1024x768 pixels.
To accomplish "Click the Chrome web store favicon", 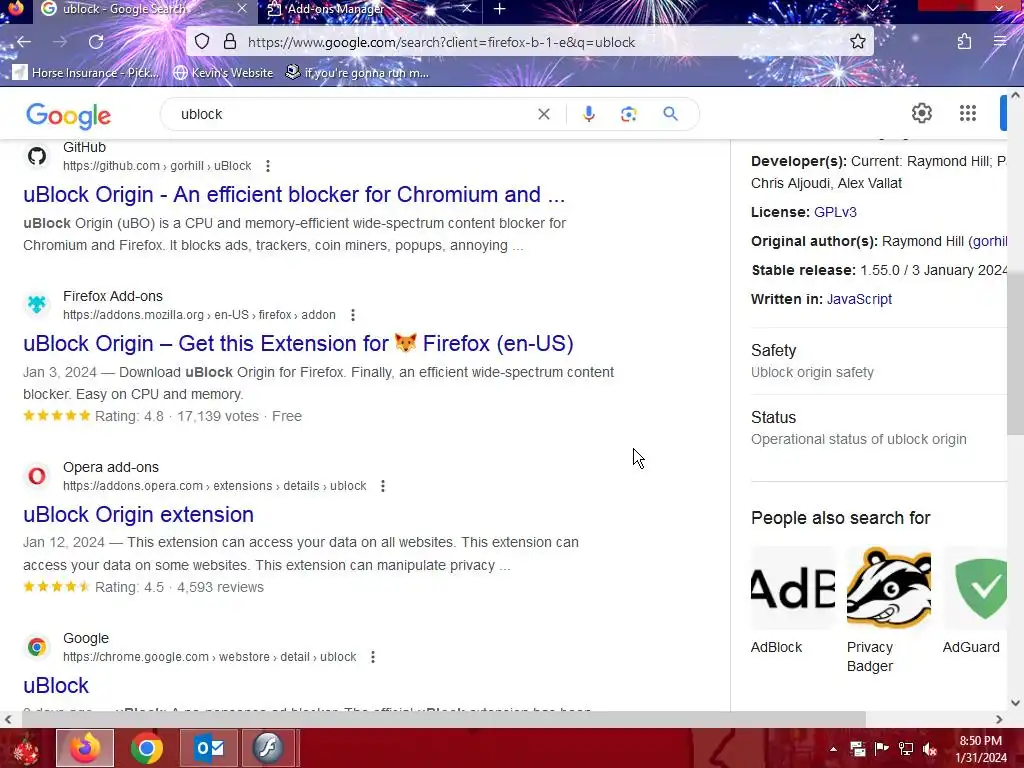I will 37,647.
